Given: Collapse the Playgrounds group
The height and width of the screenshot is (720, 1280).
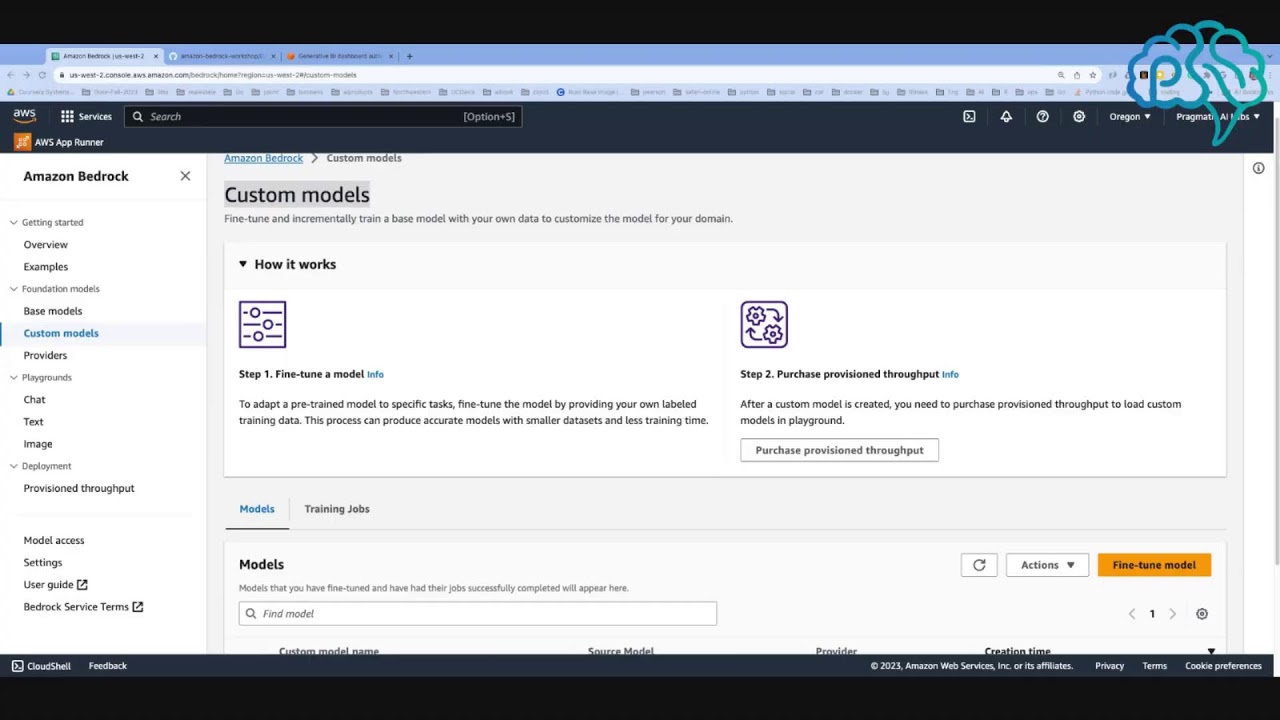Looking at the screenshot, I should point(14,377).
